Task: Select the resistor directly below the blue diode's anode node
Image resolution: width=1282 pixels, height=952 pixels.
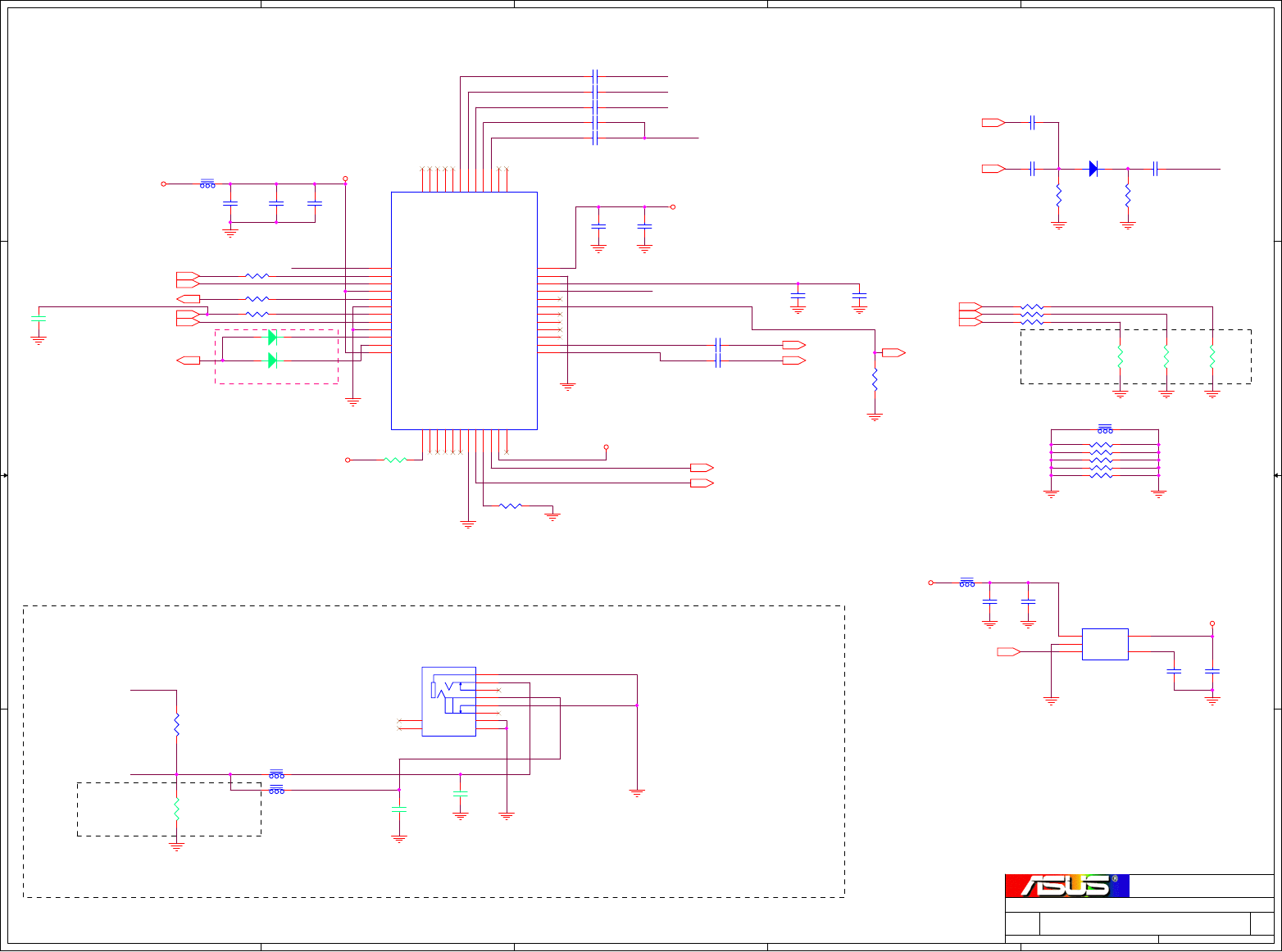Action: (x=1058, y=196)
